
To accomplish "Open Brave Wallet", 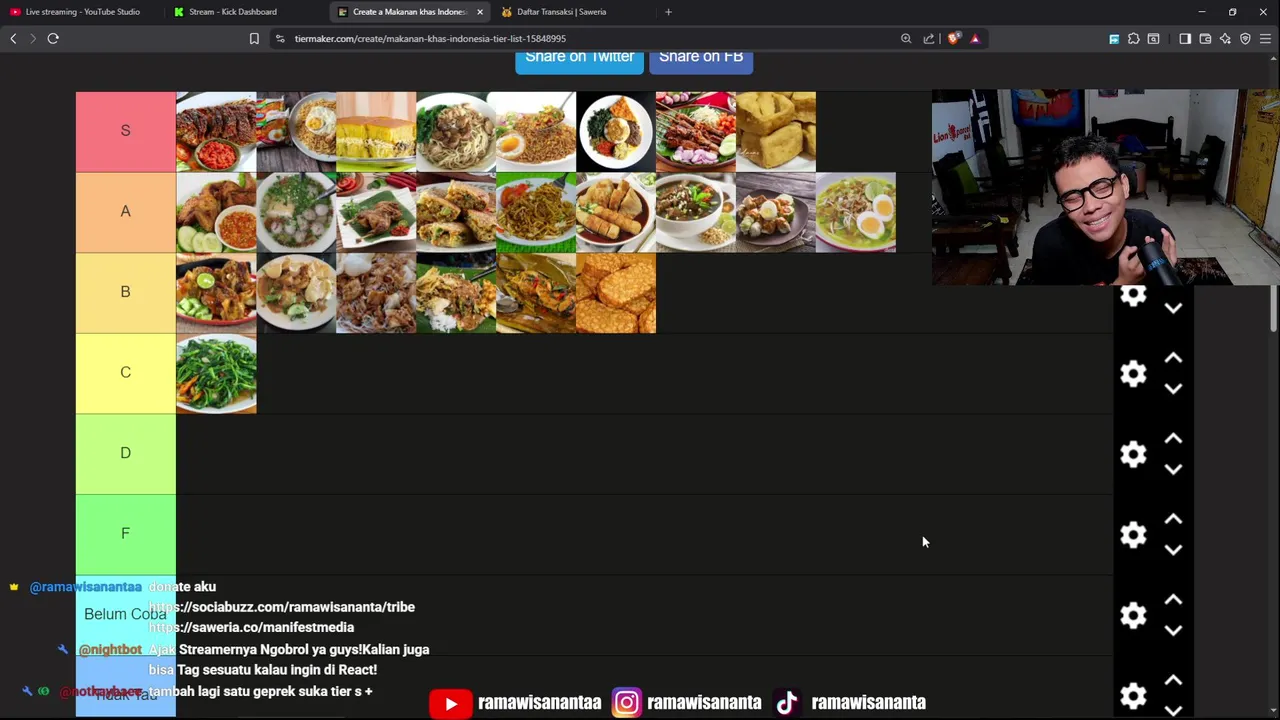I will point(1205,38).
